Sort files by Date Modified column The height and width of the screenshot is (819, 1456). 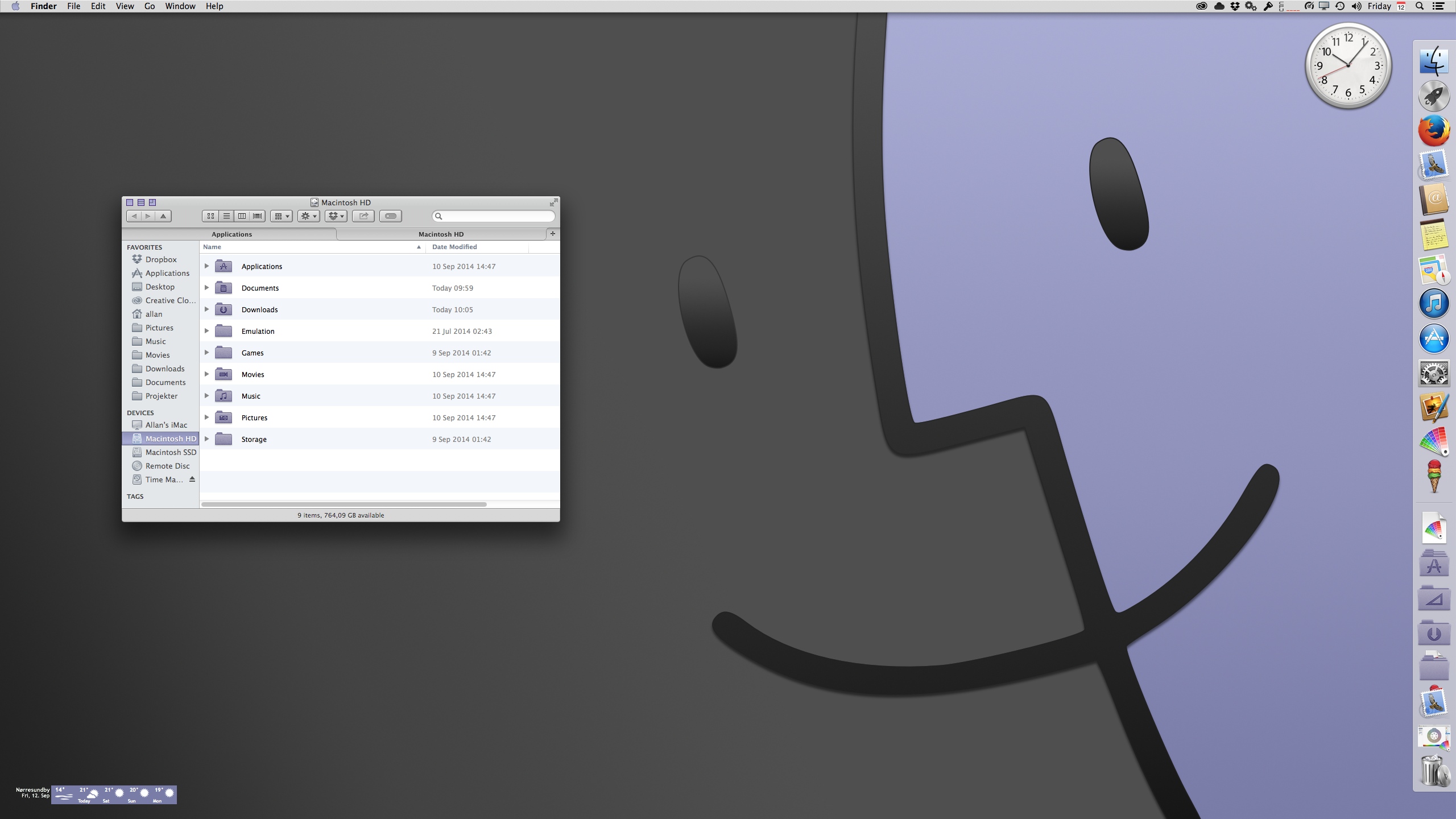coord(478,247)
